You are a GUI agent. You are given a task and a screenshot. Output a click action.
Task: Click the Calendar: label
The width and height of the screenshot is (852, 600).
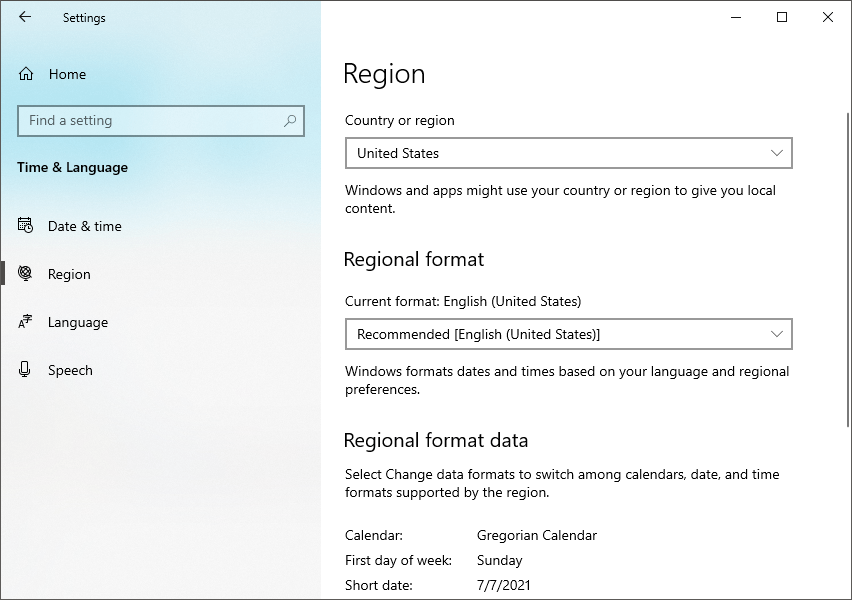point(374,535)
